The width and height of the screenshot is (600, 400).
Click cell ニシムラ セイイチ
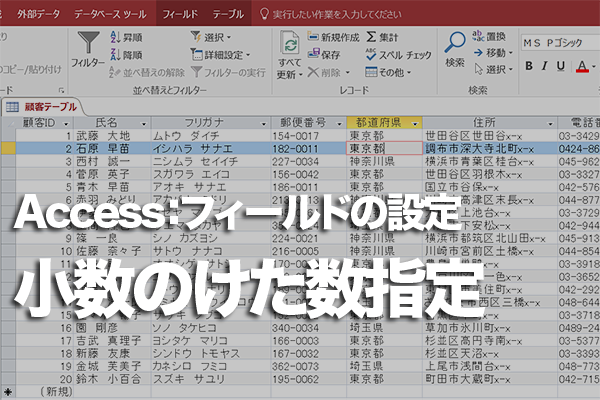click(211, 162)
